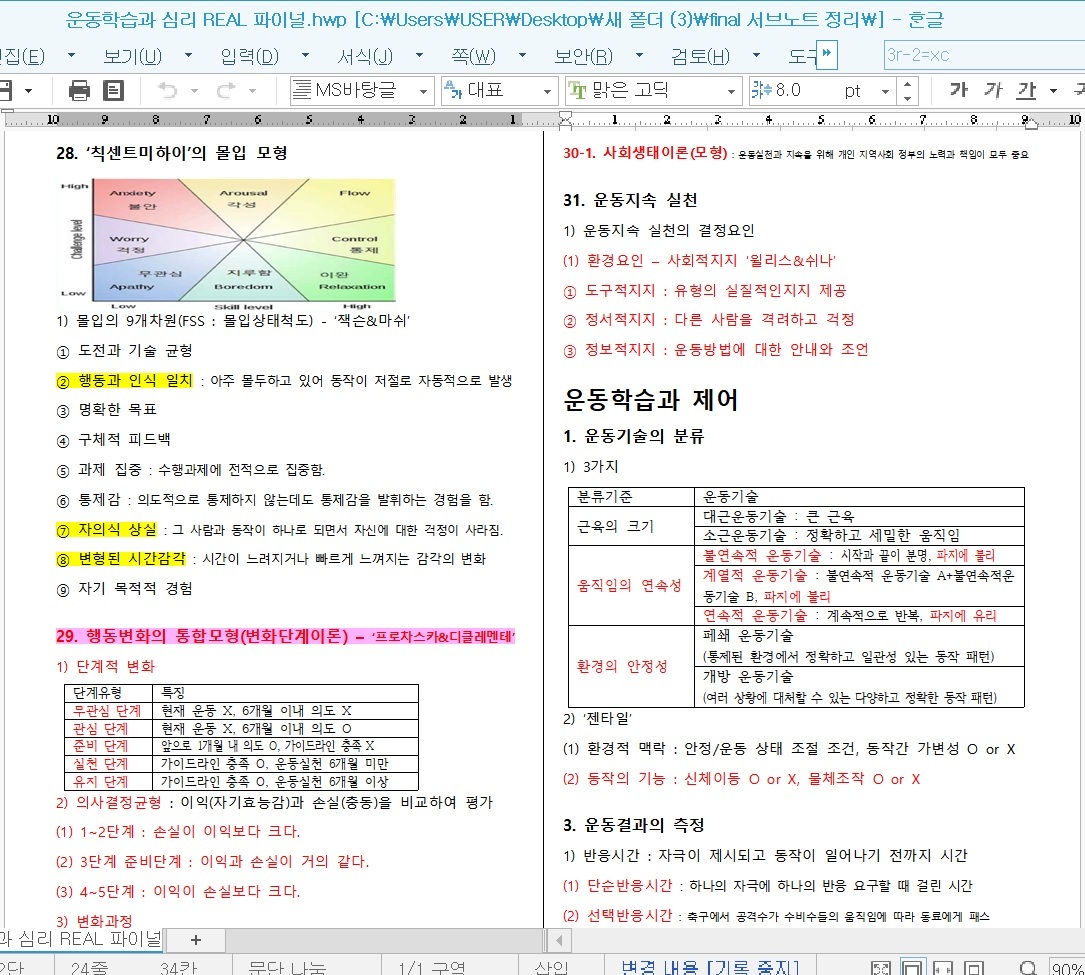
Task: Expand hidden menu items with double-arrow
Action: [x=827, y=54]
